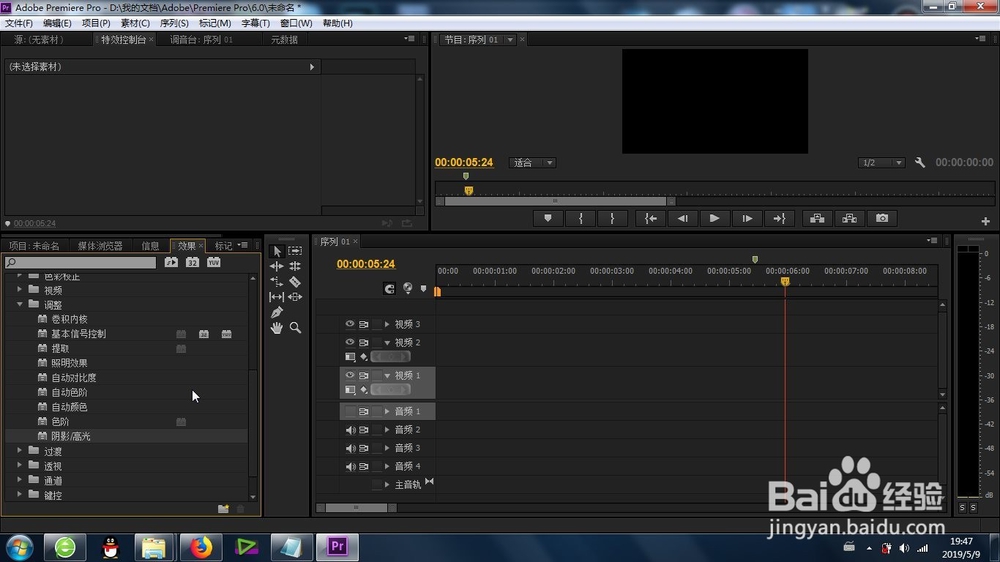
Task: Filter YUV effects
Action: 214,262
